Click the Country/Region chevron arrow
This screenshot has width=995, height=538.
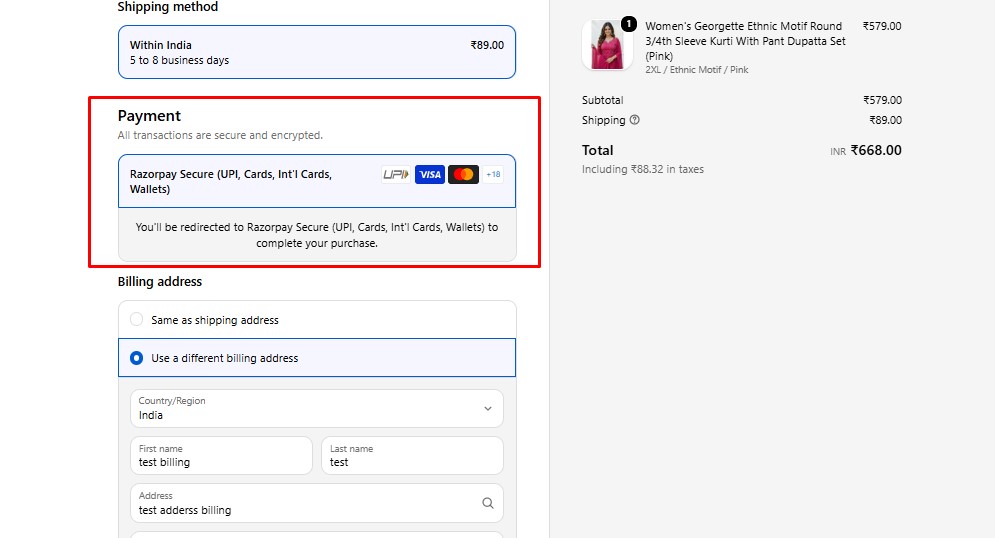[487, 409]
